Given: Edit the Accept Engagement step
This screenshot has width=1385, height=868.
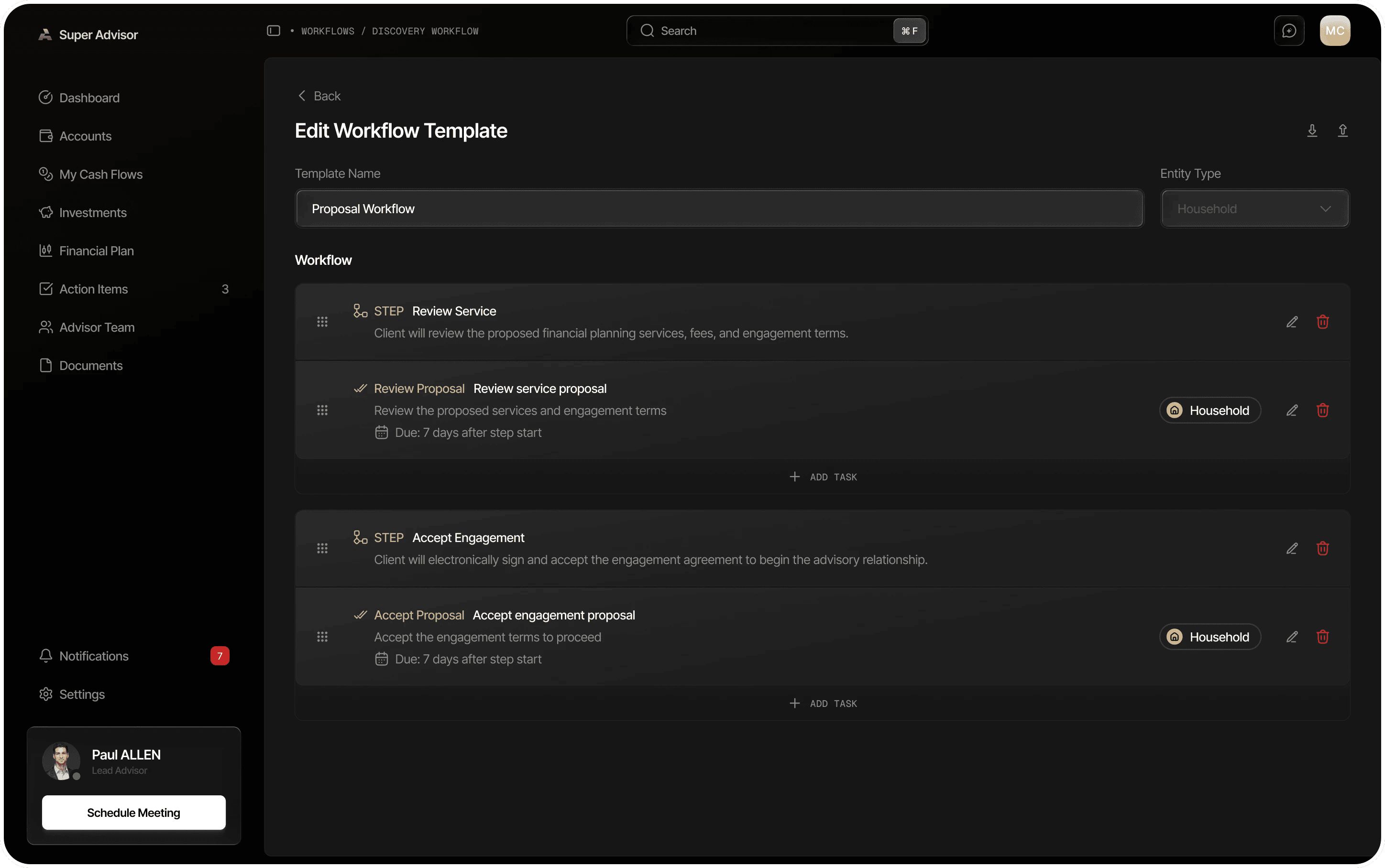Looking at the screenshot, I should (1292, 549).
